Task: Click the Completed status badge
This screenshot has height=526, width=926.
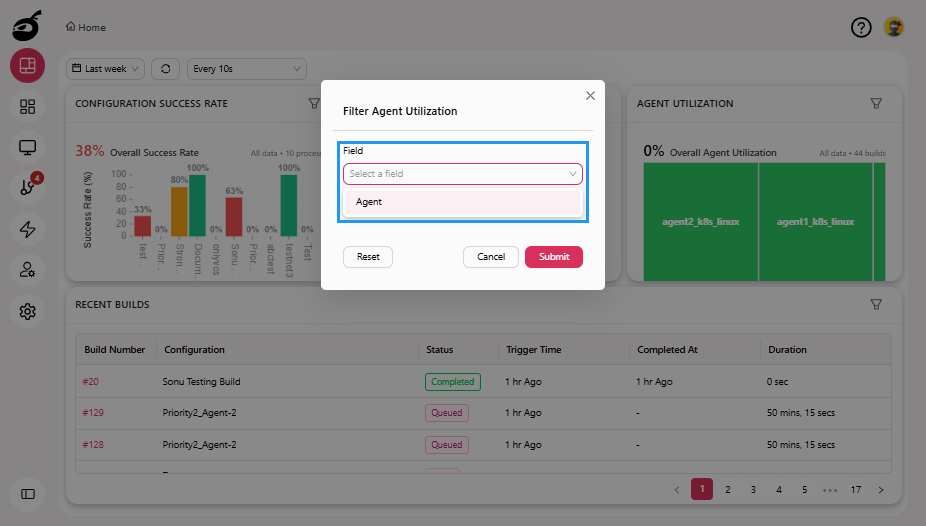Action: click(452, 382)
